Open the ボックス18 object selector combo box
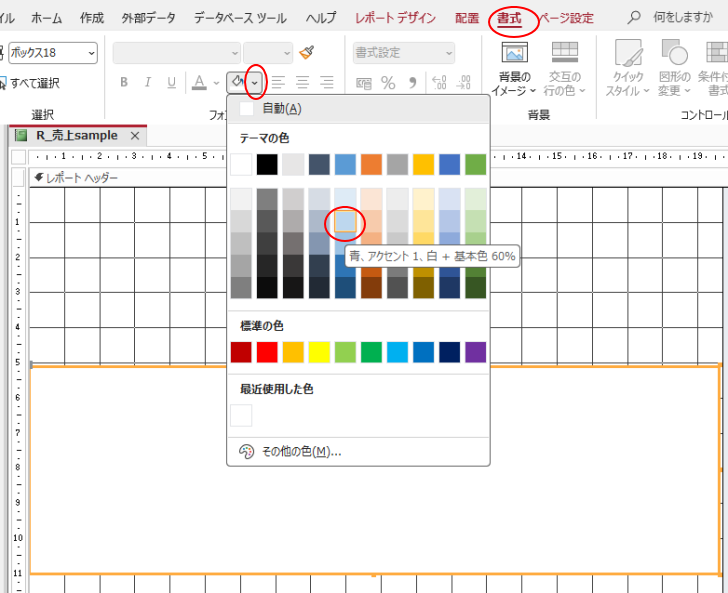 tap(53, 53)
